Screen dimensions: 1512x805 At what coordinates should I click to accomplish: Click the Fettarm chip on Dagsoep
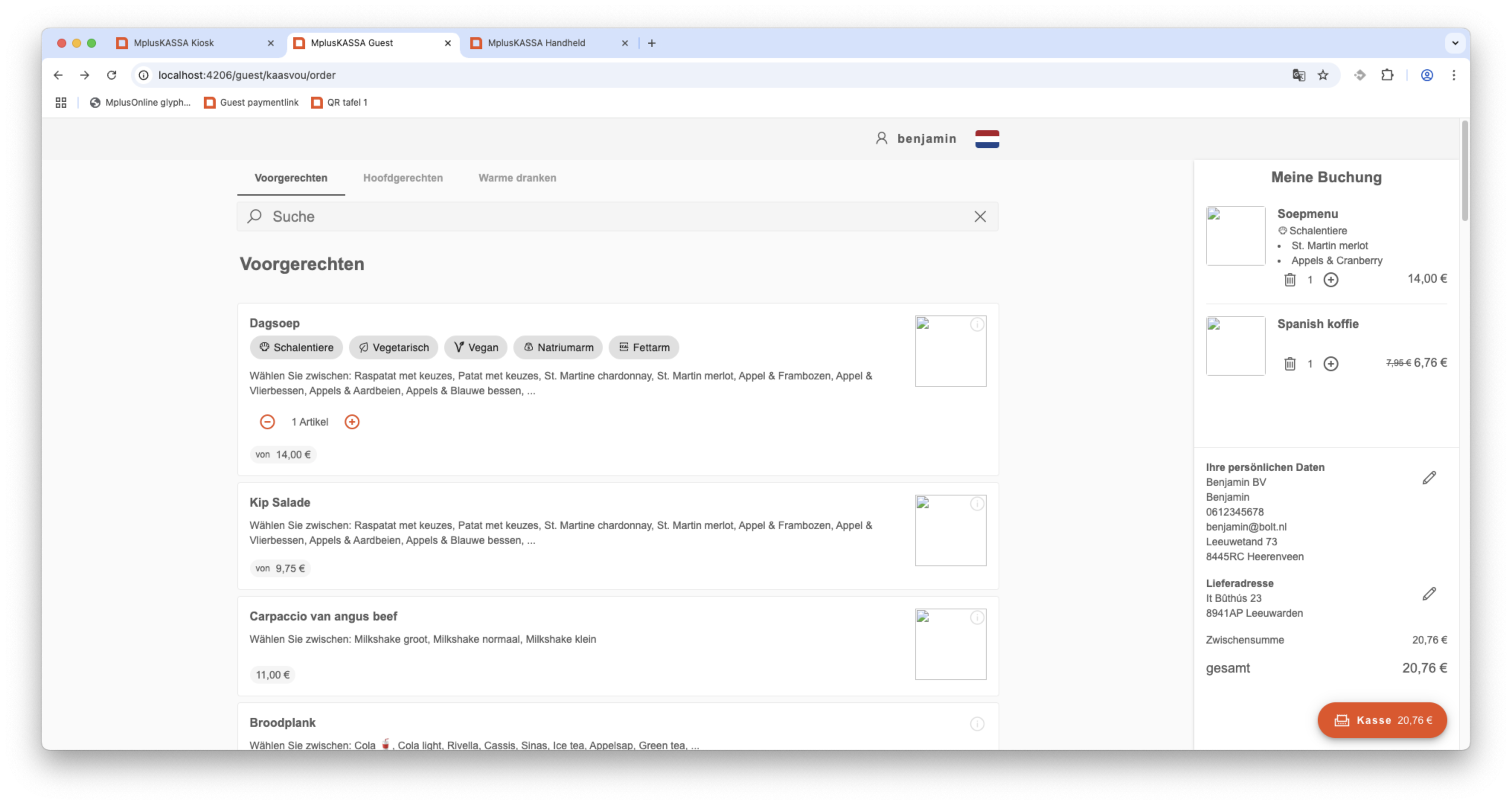pyautogui.click(x=643, y=347)
